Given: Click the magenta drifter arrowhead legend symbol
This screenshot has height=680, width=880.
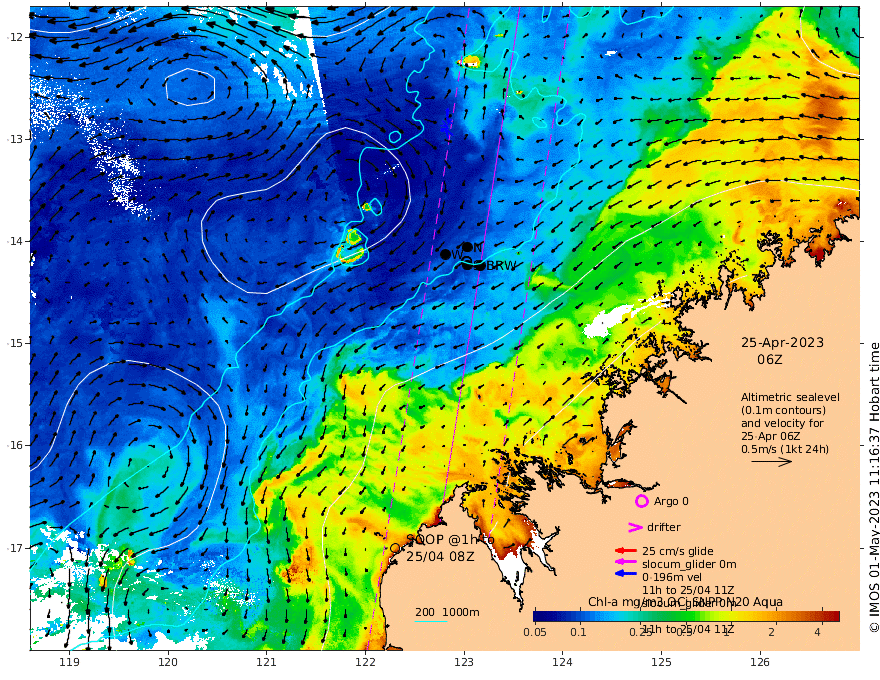Looking at the screenshot, I should pos(635,527).
